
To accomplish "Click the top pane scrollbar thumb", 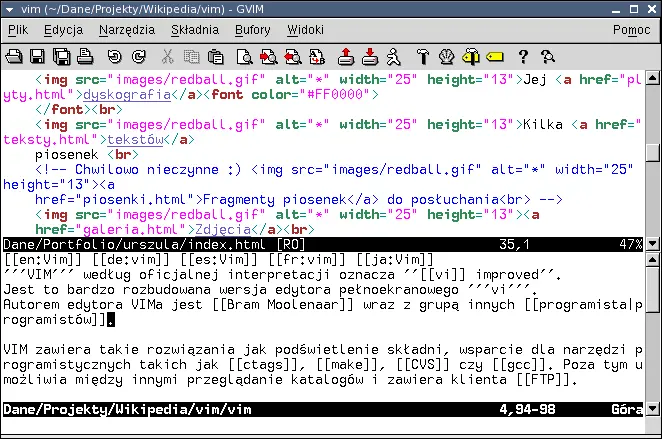I will 653,152.
